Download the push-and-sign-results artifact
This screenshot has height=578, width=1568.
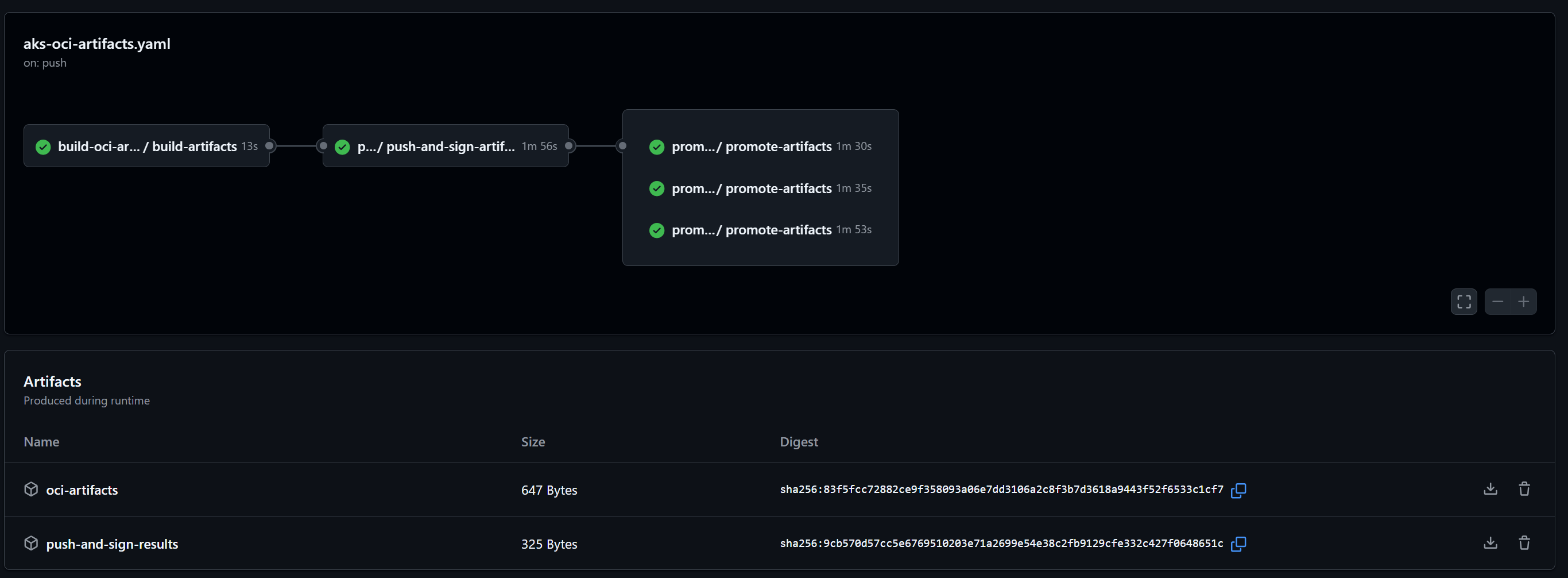point(1489,542)
